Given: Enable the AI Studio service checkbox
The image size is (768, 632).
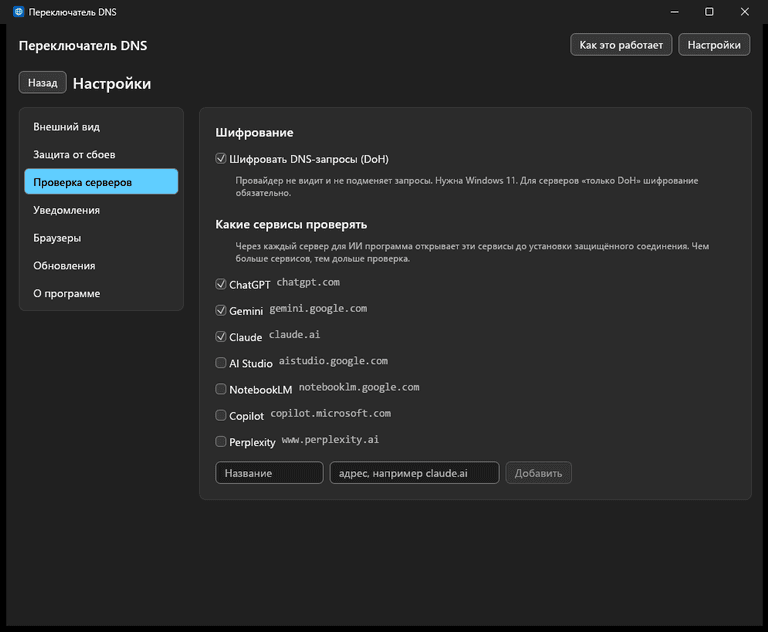Looking at the screenshot, I should [x=221, y=363].
